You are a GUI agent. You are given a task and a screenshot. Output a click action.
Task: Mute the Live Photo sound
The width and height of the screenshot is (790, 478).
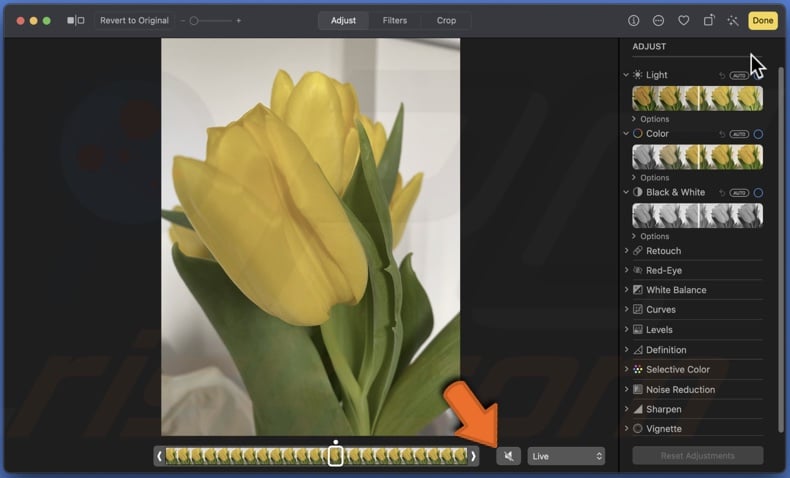pos(508,456)
